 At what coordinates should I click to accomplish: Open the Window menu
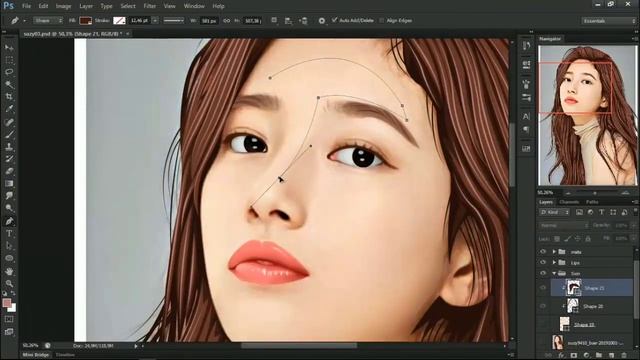(194, 6)
